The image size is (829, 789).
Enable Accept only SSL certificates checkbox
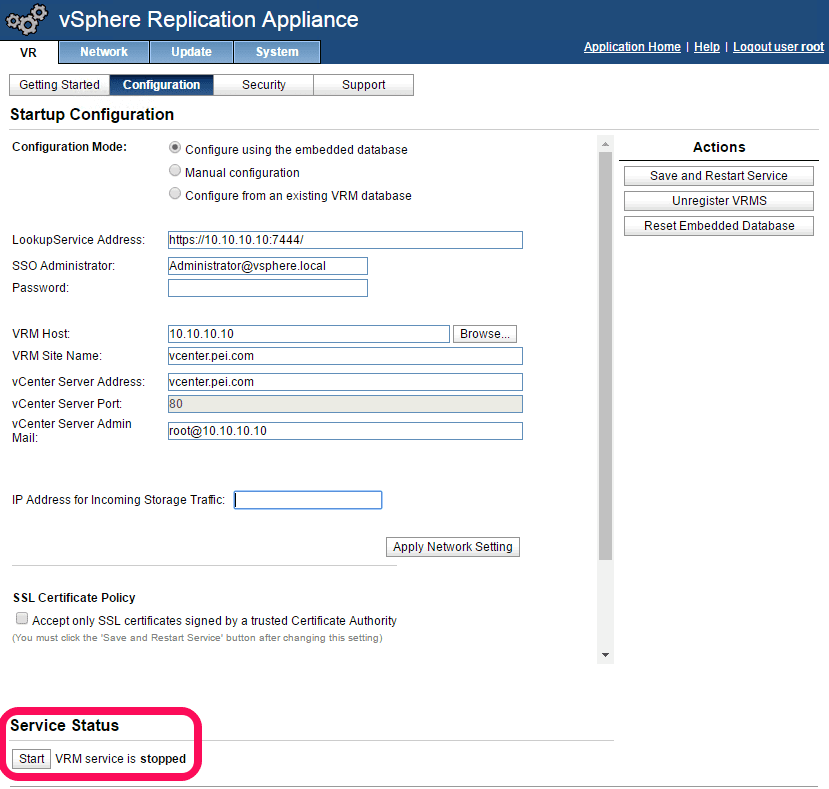click(22, 618)
